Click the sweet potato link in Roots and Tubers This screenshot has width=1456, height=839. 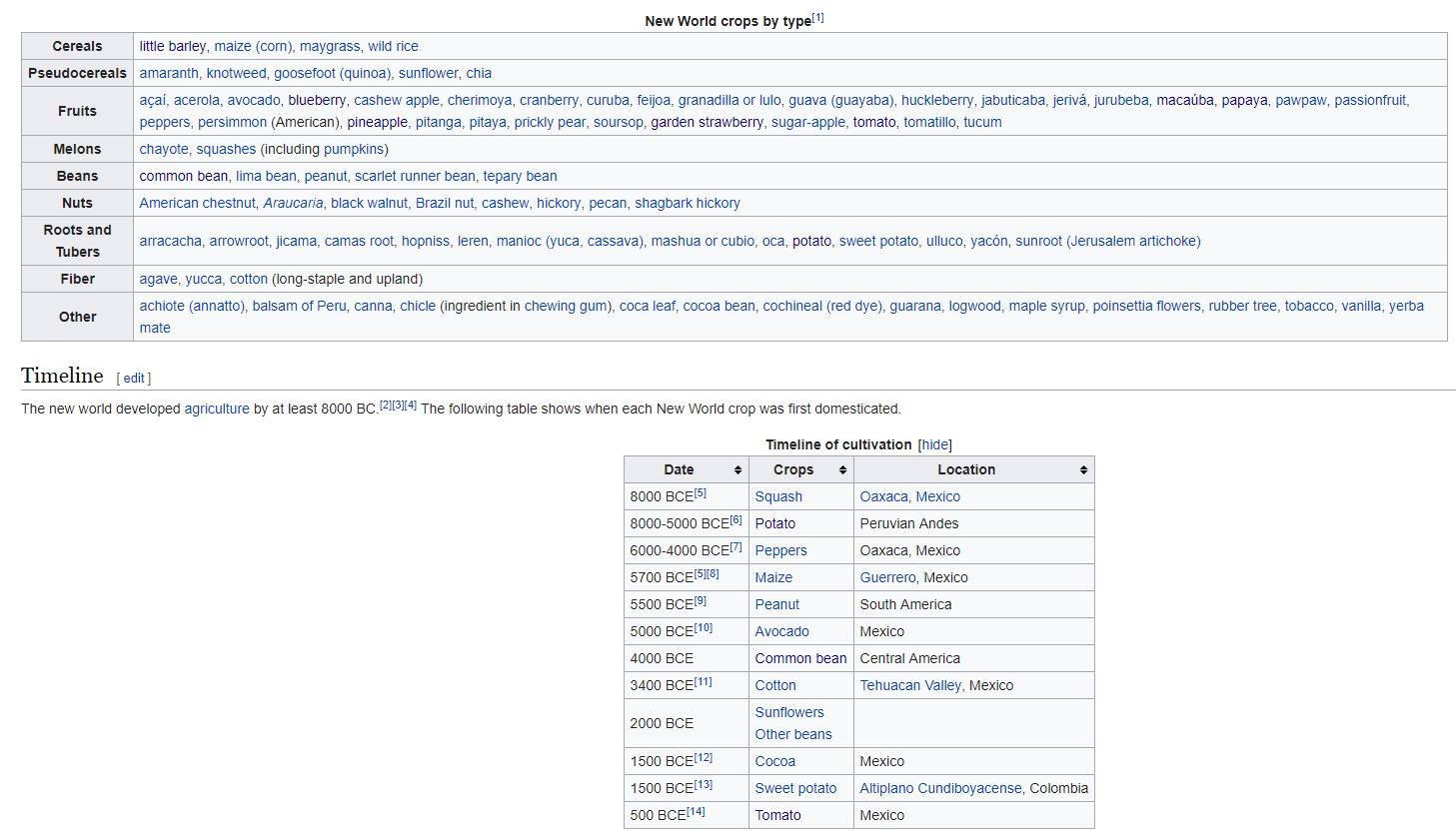tap(878, 241)
